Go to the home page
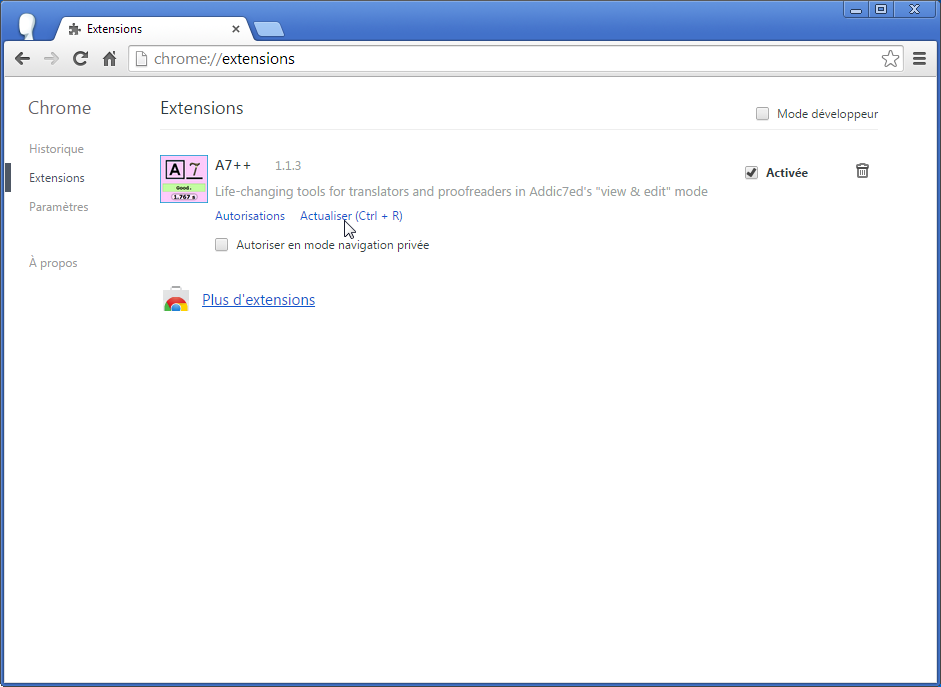Screen dimensions: 941x687 tap(110, 59)
